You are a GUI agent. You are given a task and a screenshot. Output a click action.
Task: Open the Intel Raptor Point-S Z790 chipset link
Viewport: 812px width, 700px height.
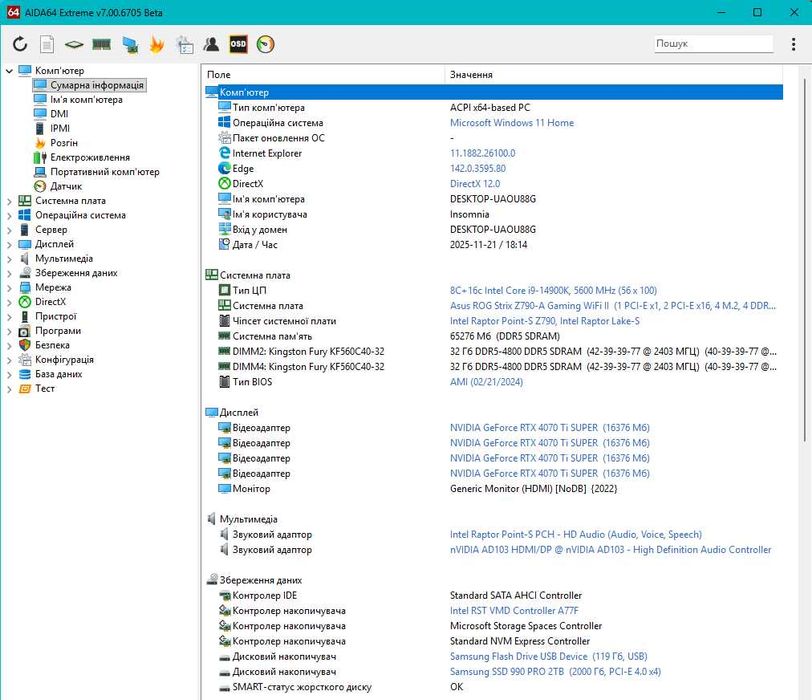click(544, 321)
